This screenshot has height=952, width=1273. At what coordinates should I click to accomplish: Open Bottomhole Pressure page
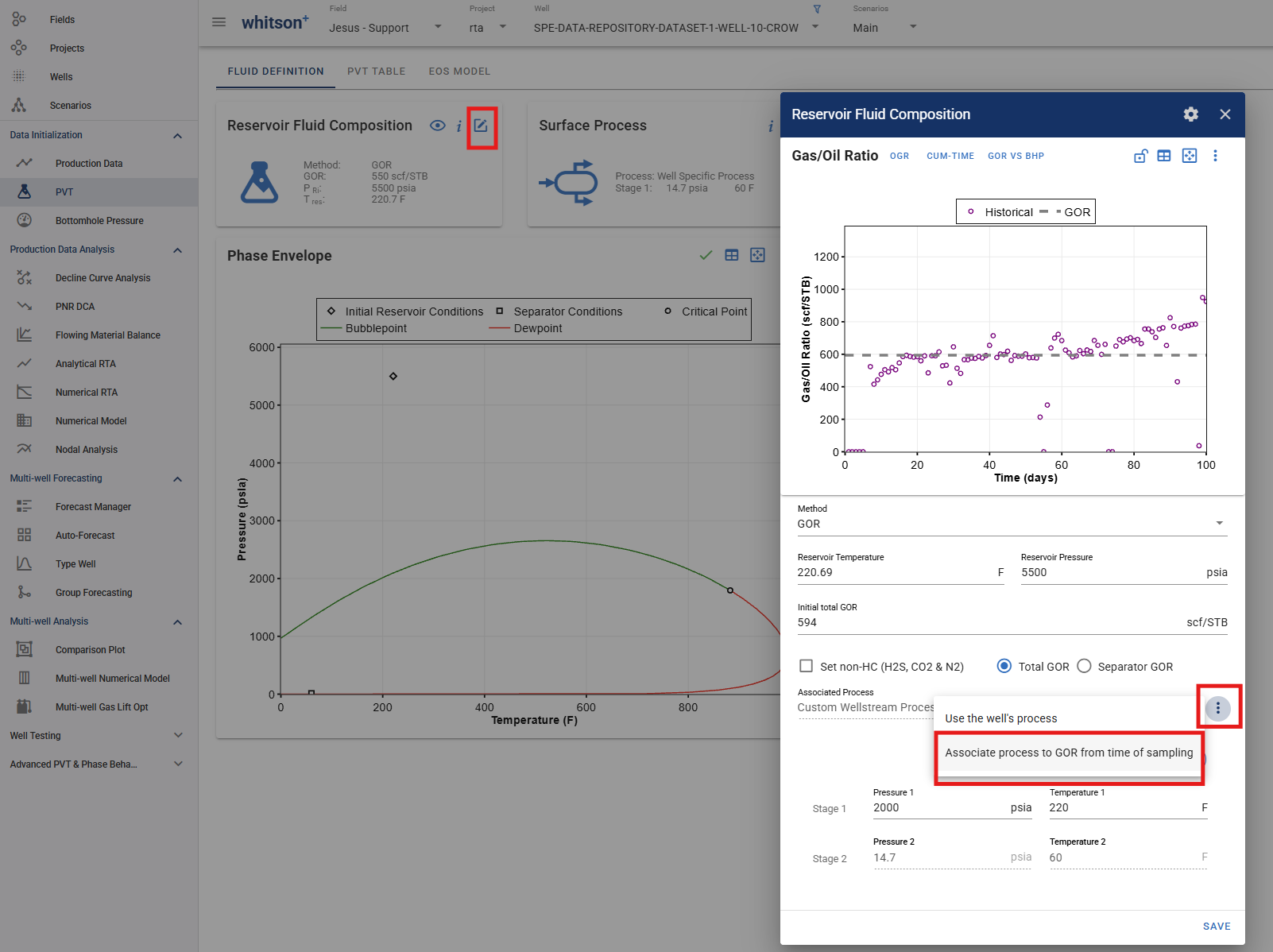coord(99,221)
